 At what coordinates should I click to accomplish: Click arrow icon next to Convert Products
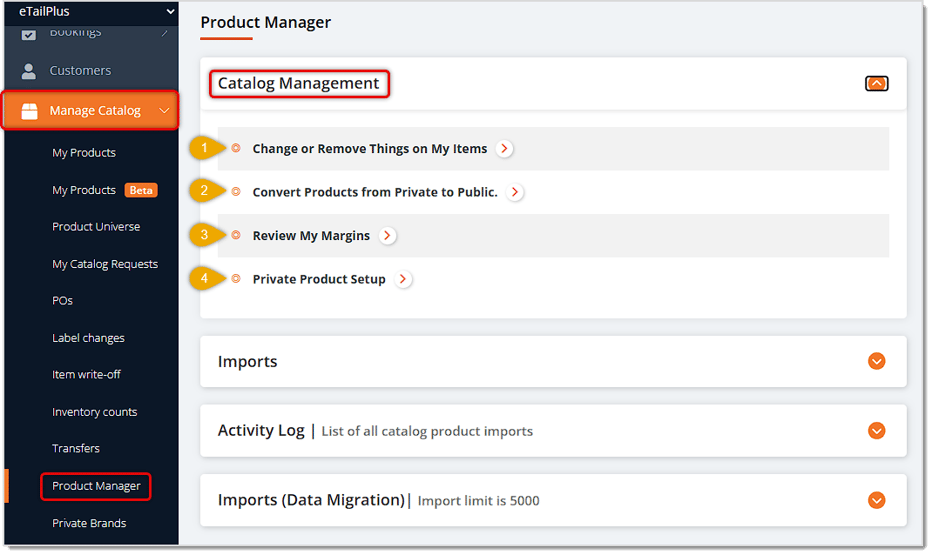[515, 192]
